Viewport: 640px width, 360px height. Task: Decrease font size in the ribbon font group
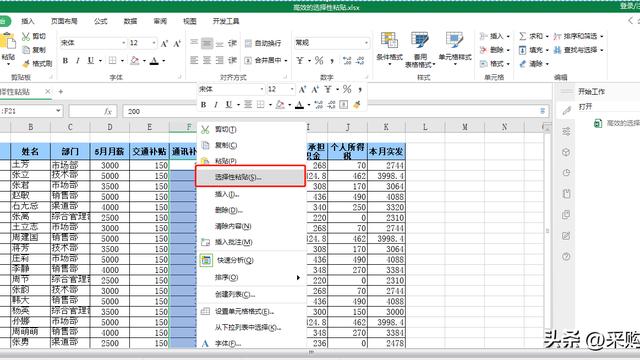[177, 43]
